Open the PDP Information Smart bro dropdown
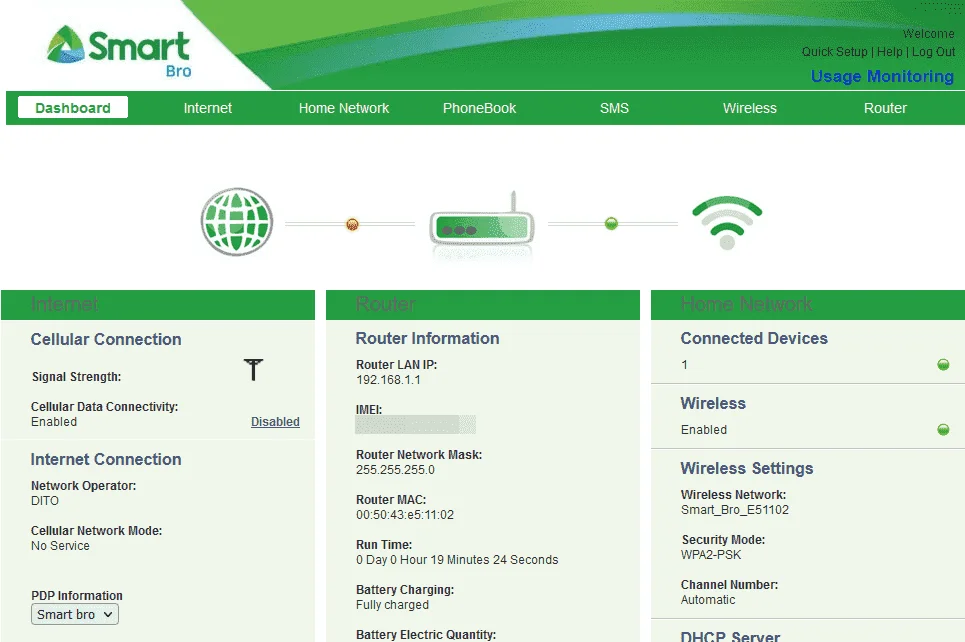965x642 pixels. pos(74,614)
